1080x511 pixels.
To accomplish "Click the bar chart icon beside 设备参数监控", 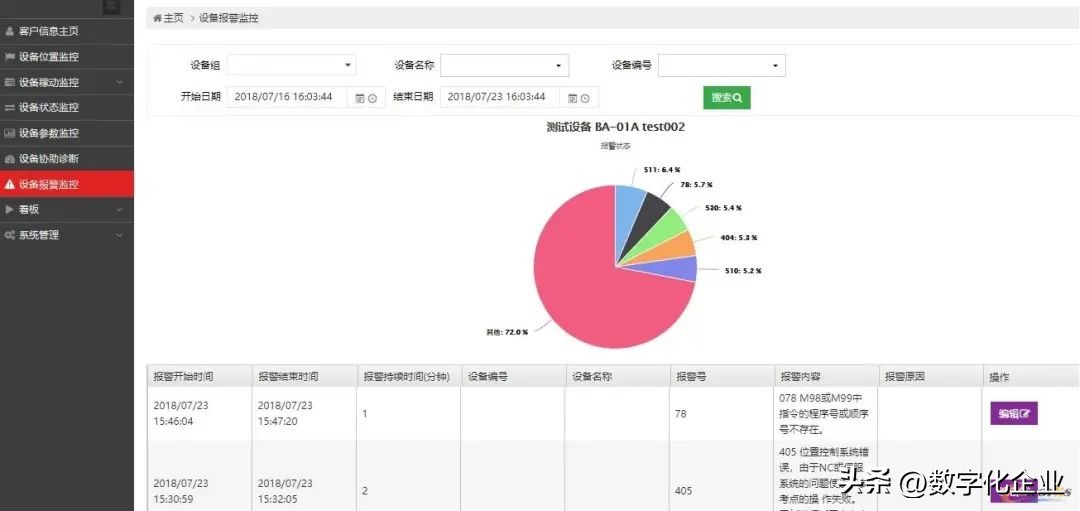I will tap(10, 133).
